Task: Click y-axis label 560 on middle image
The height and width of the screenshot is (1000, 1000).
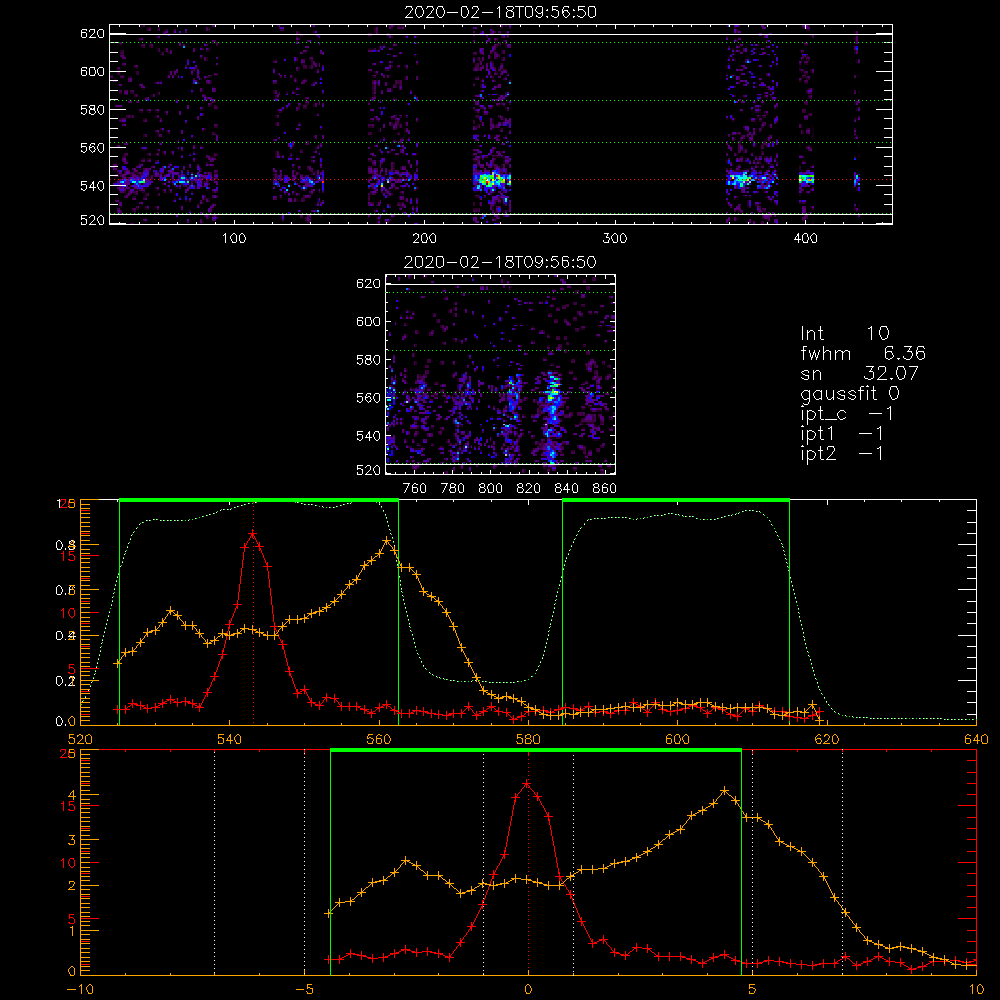Action: coord(368,397)
